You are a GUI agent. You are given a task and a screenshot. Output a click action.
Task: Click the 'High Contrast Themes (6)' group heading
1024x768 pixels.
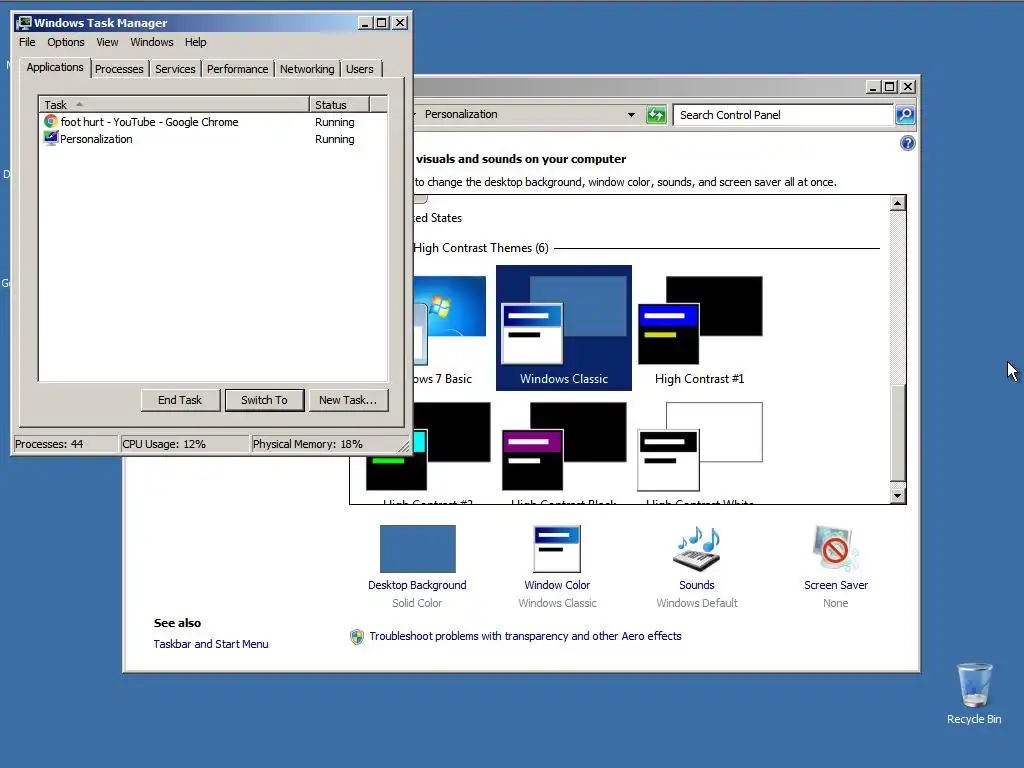[x=481, y=248]
